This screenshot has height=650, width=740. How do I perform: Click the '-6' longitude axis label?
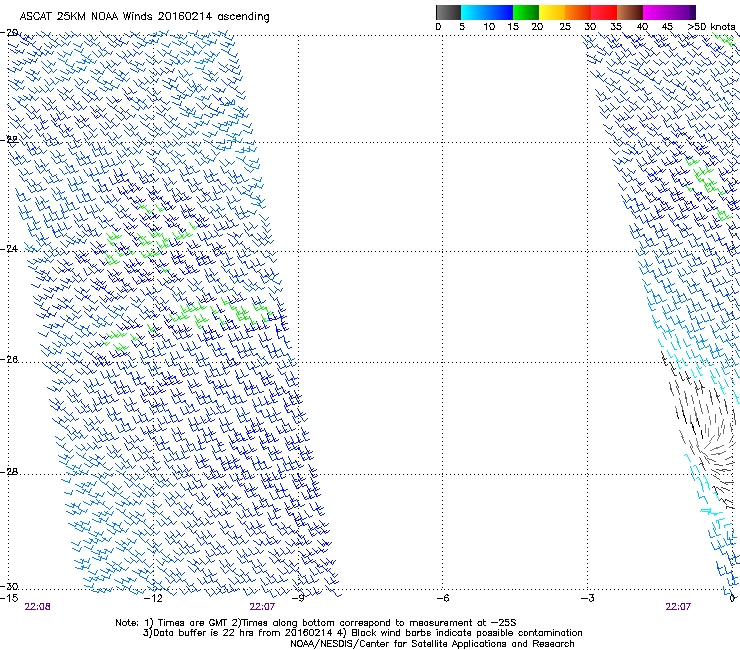442,598
